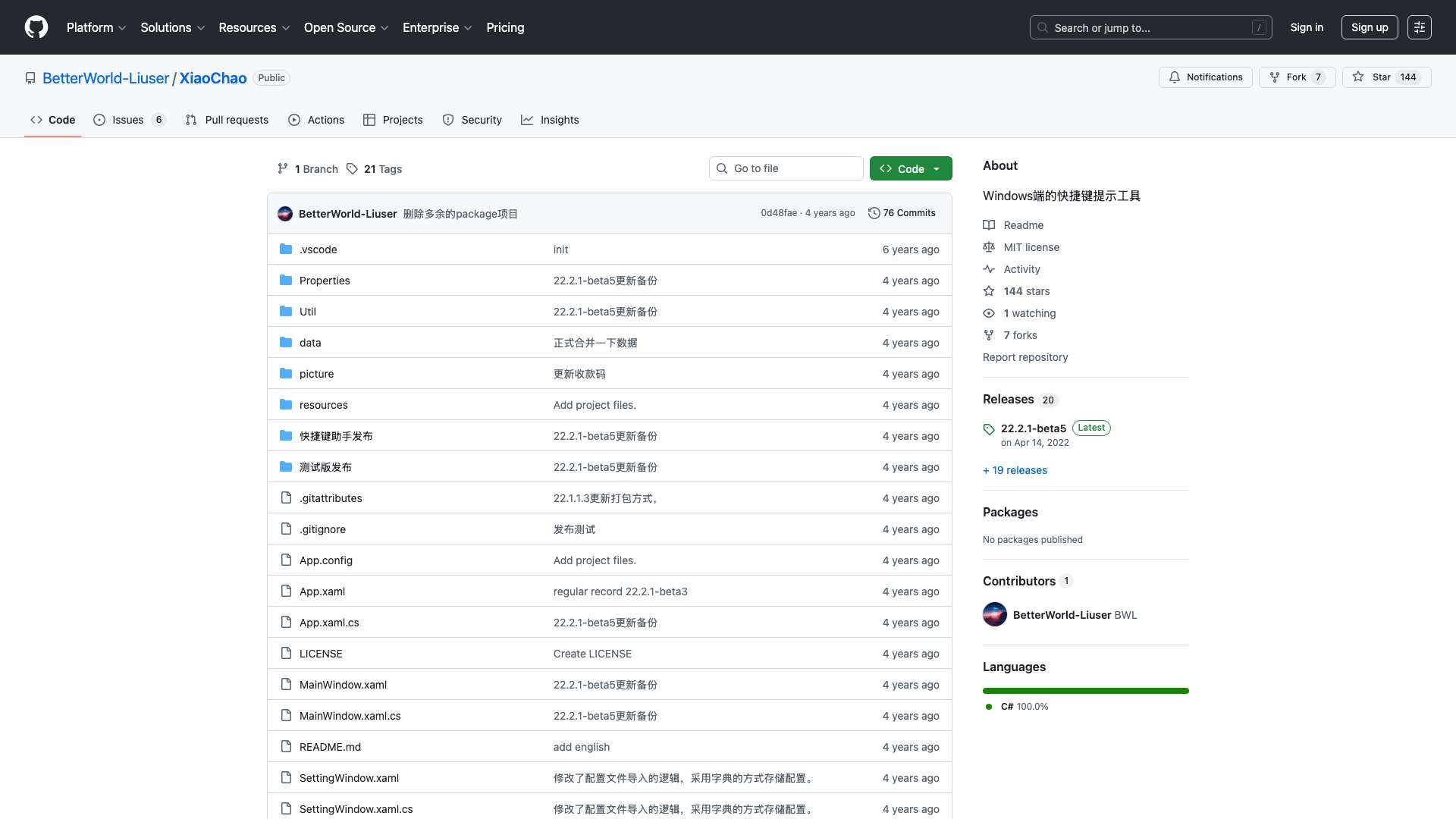Click Report repository link

1025,357
